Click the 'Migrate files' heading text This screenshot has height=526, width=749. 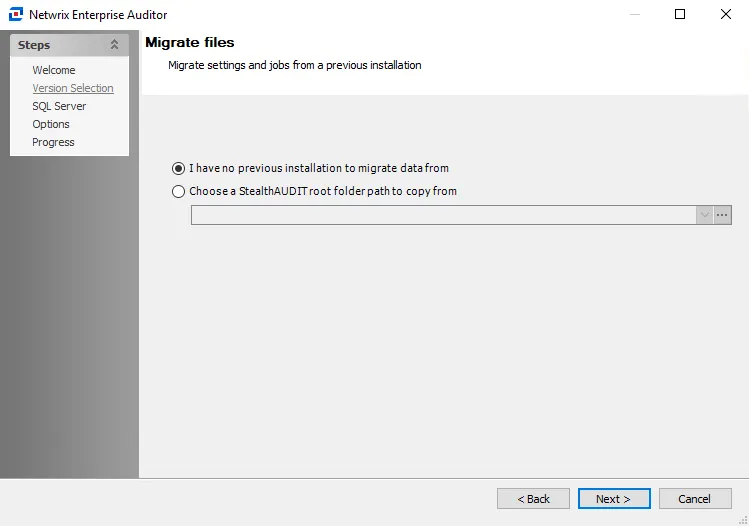[190, 43]
